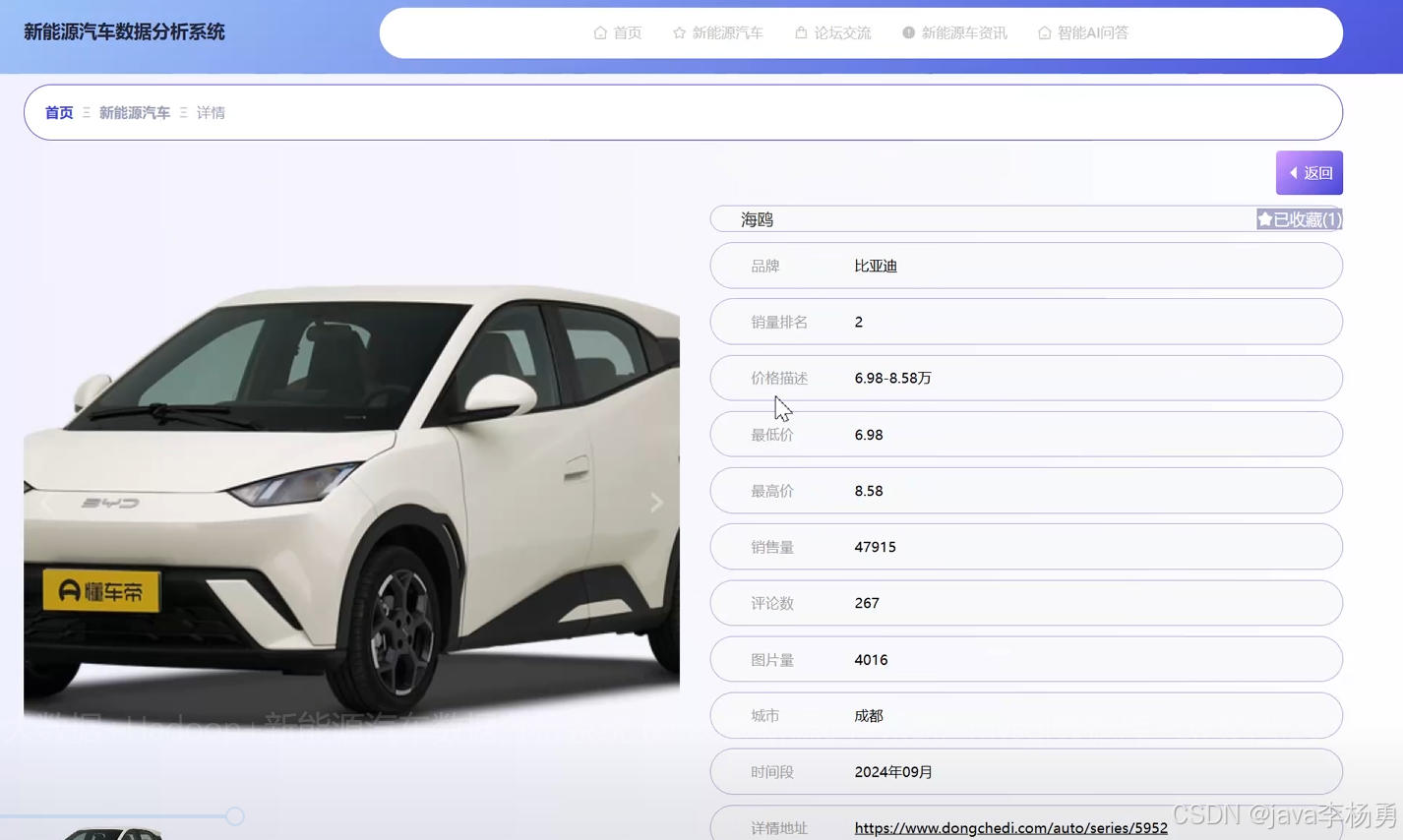Click the 海鸥 car name title
1403x840 pixels.
[x=757, y=219]
